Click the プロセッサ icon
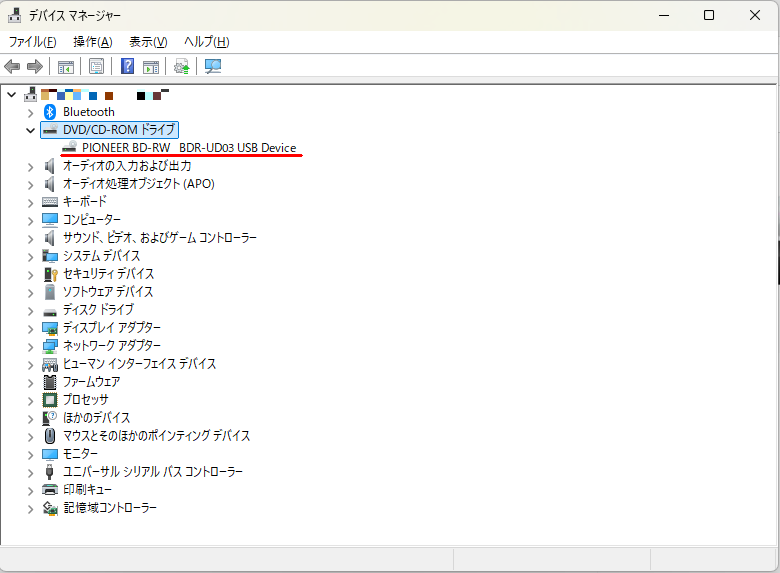The height and width of the screenshot is (573, 780). (50, 400)
